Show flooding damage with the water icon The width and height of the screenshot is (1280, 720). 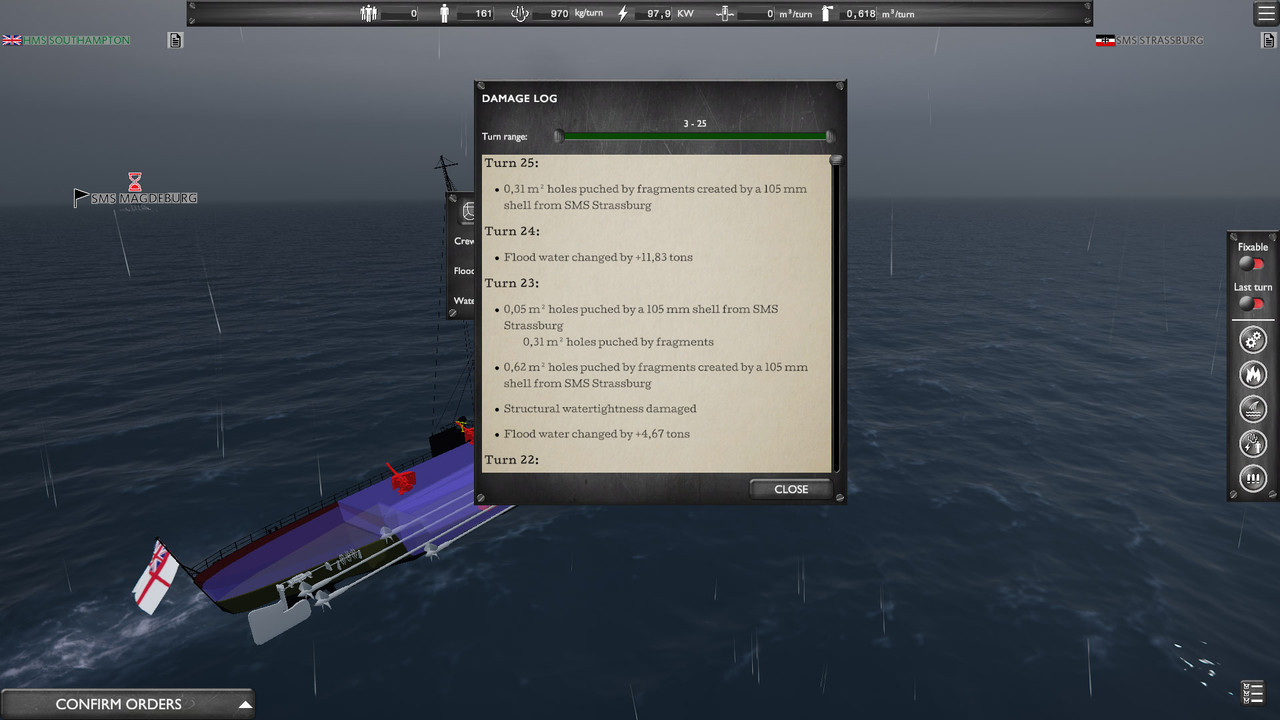pos(1253,409)
